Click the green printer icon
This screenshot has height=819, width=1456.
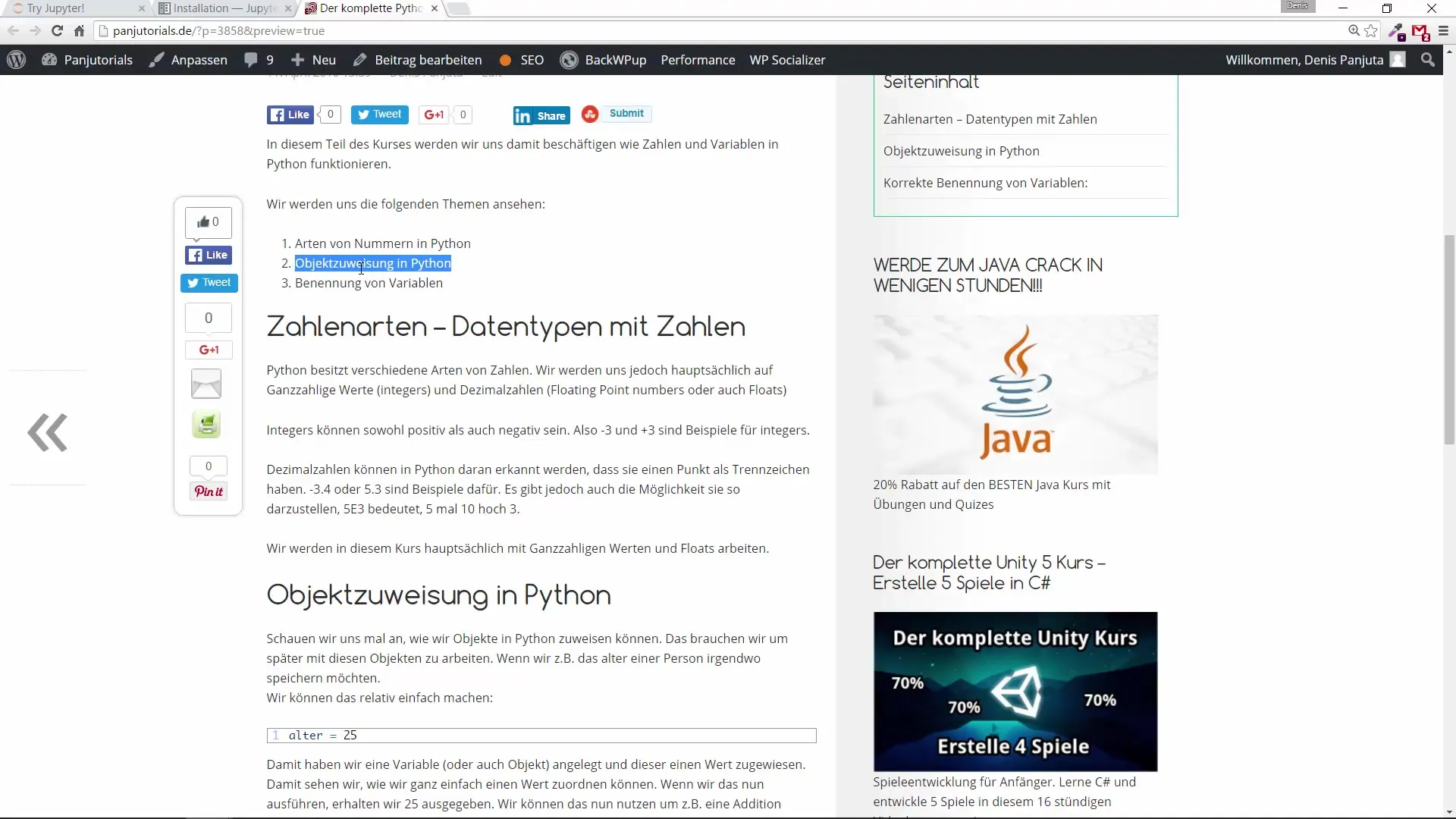(x=206, y=425)
